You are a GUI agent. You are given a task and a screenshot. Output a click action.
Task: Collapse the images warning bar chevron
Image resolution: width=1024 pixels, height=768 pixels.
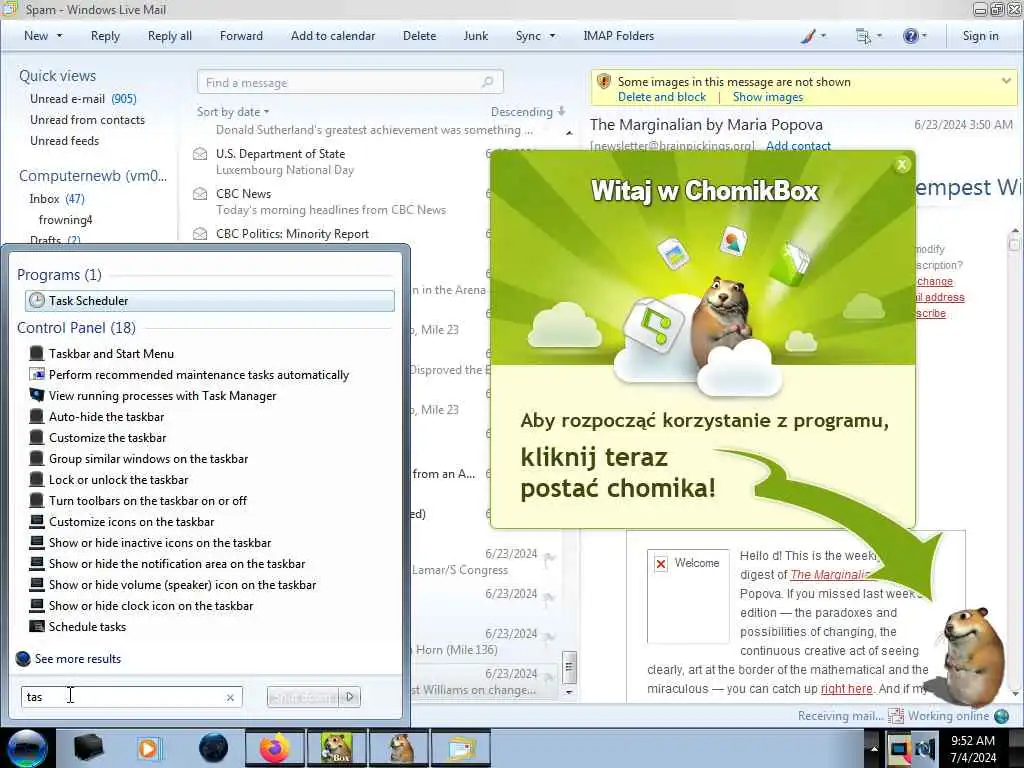click(1006, 81)
